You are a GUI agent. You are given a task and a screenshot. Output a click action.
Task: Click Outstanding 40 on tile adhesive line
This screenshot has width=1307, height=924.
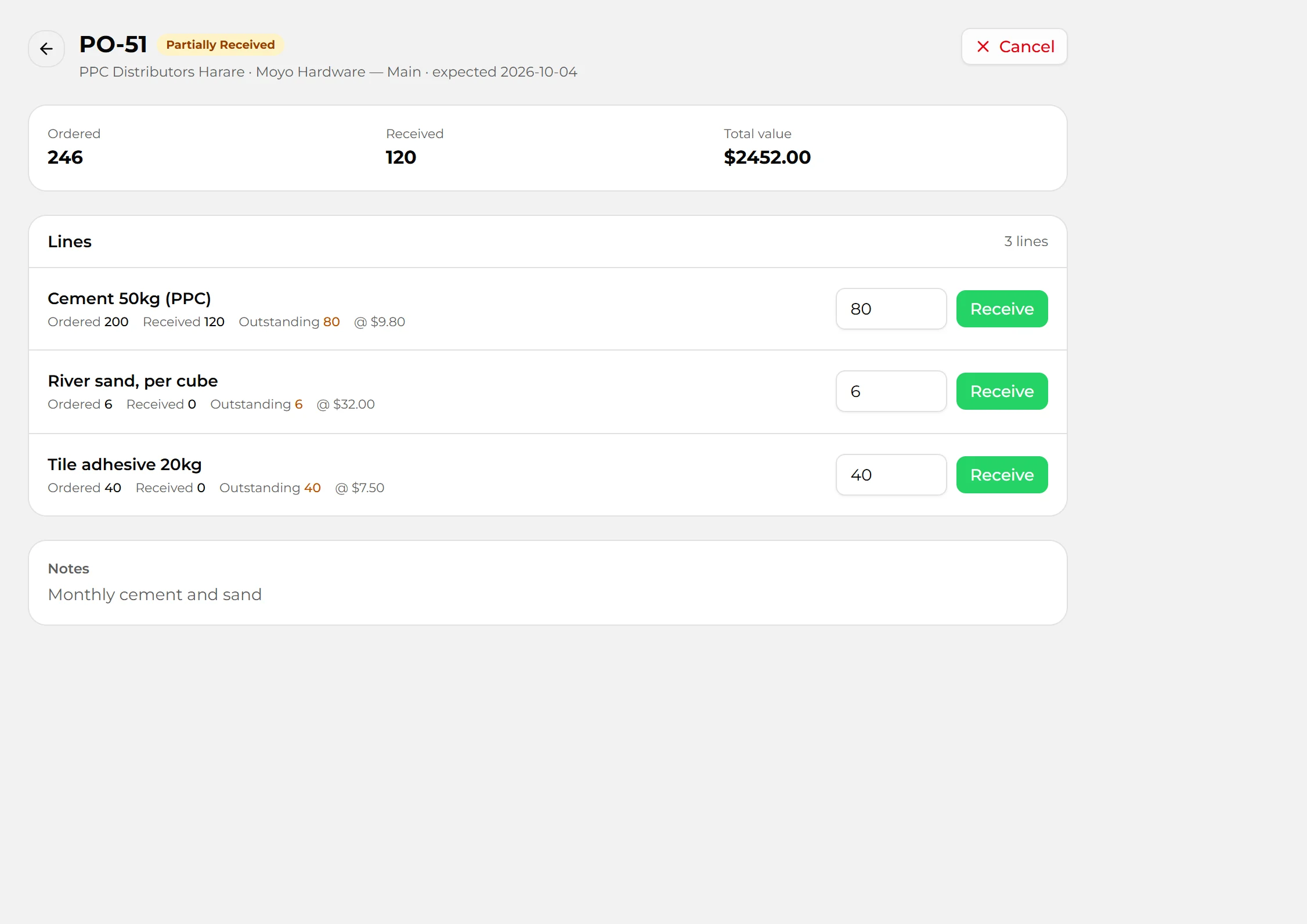[x=270, y=488]
